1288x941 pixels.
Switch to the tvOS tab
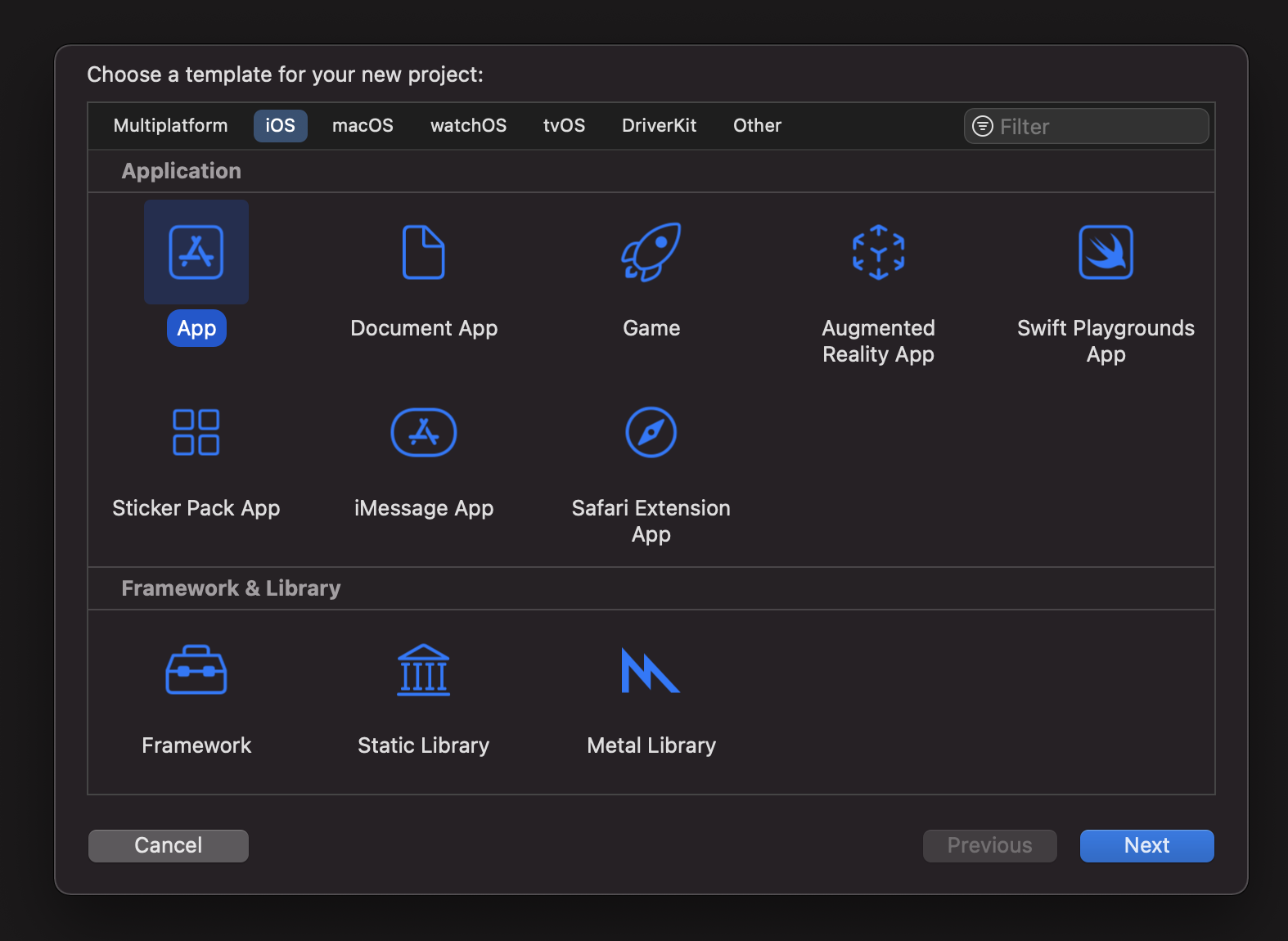pyautogui.click(x=564, y=125)
